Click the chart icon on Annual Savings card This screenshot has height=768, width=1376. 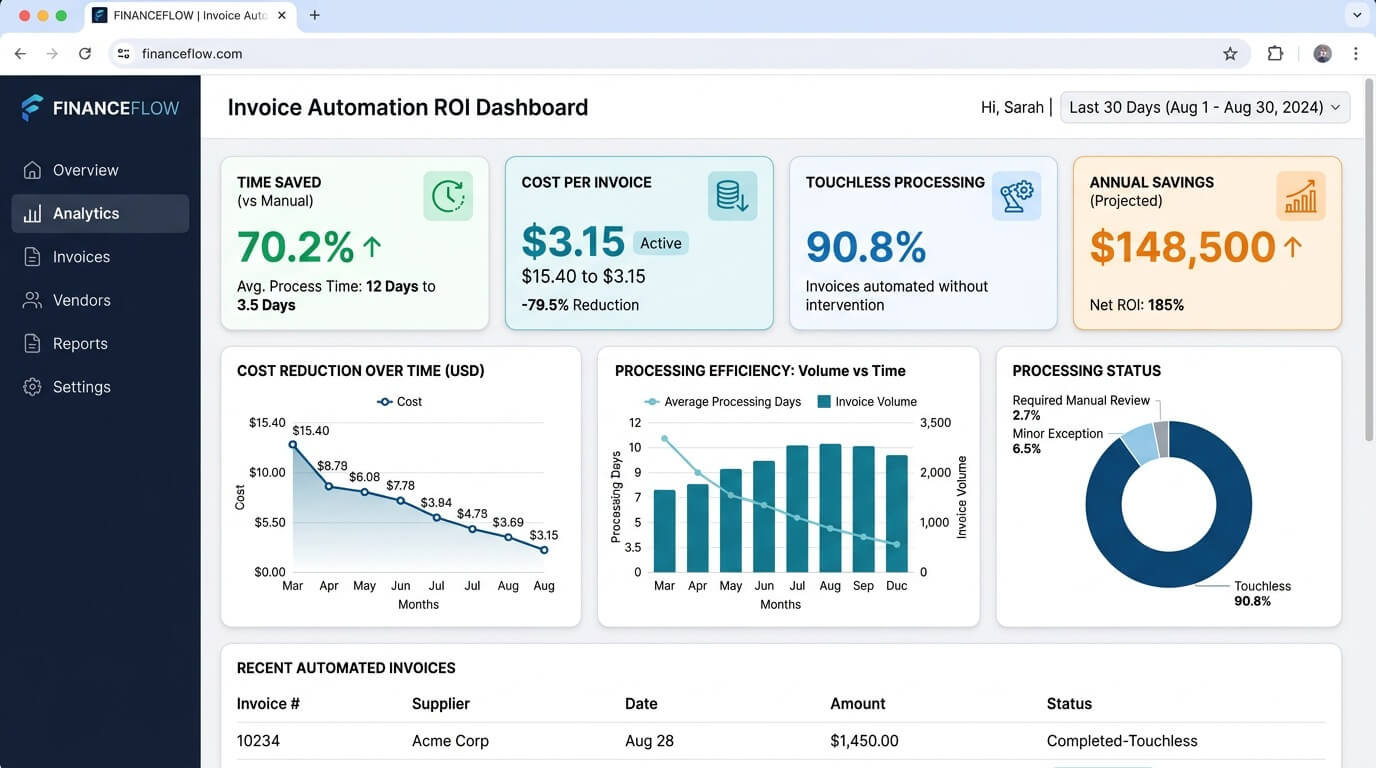(x=1300, y=195)
